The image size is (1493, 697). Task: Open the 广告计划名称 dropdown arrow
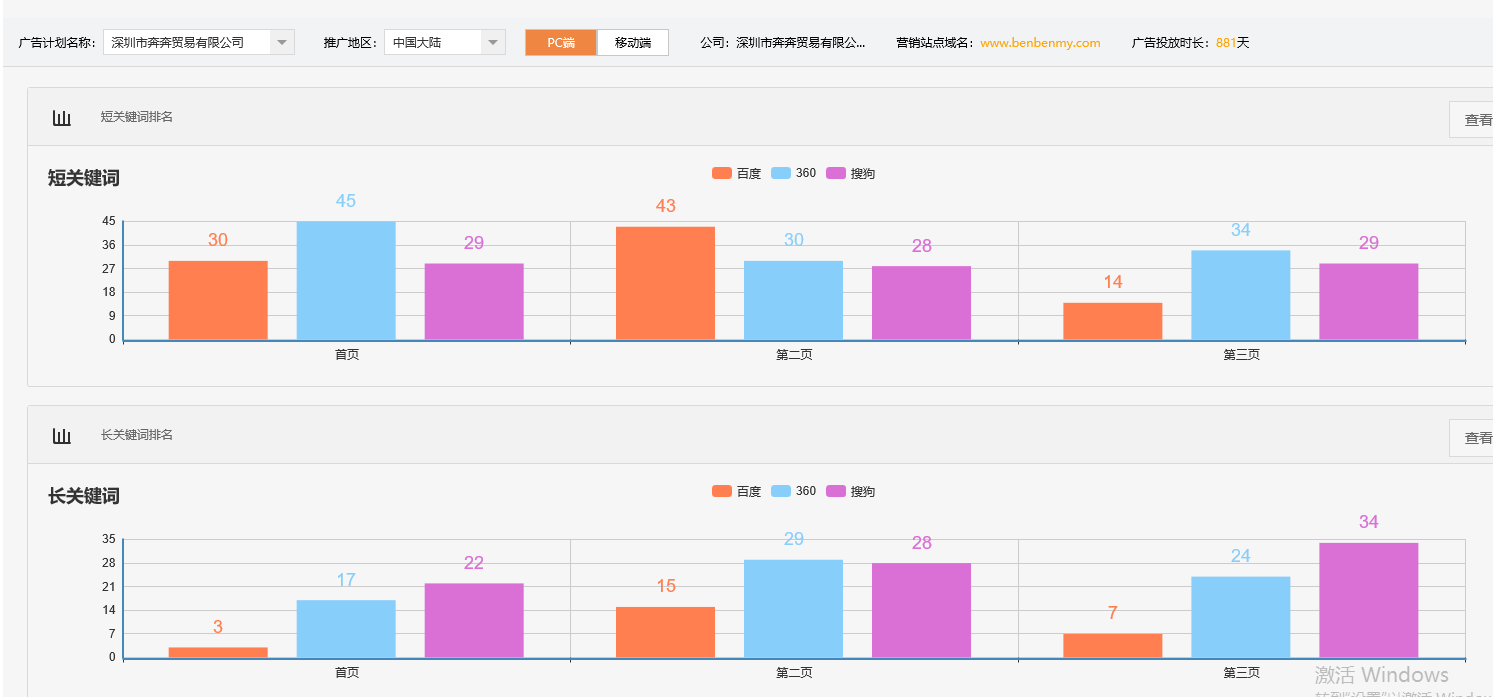(281, 42)
